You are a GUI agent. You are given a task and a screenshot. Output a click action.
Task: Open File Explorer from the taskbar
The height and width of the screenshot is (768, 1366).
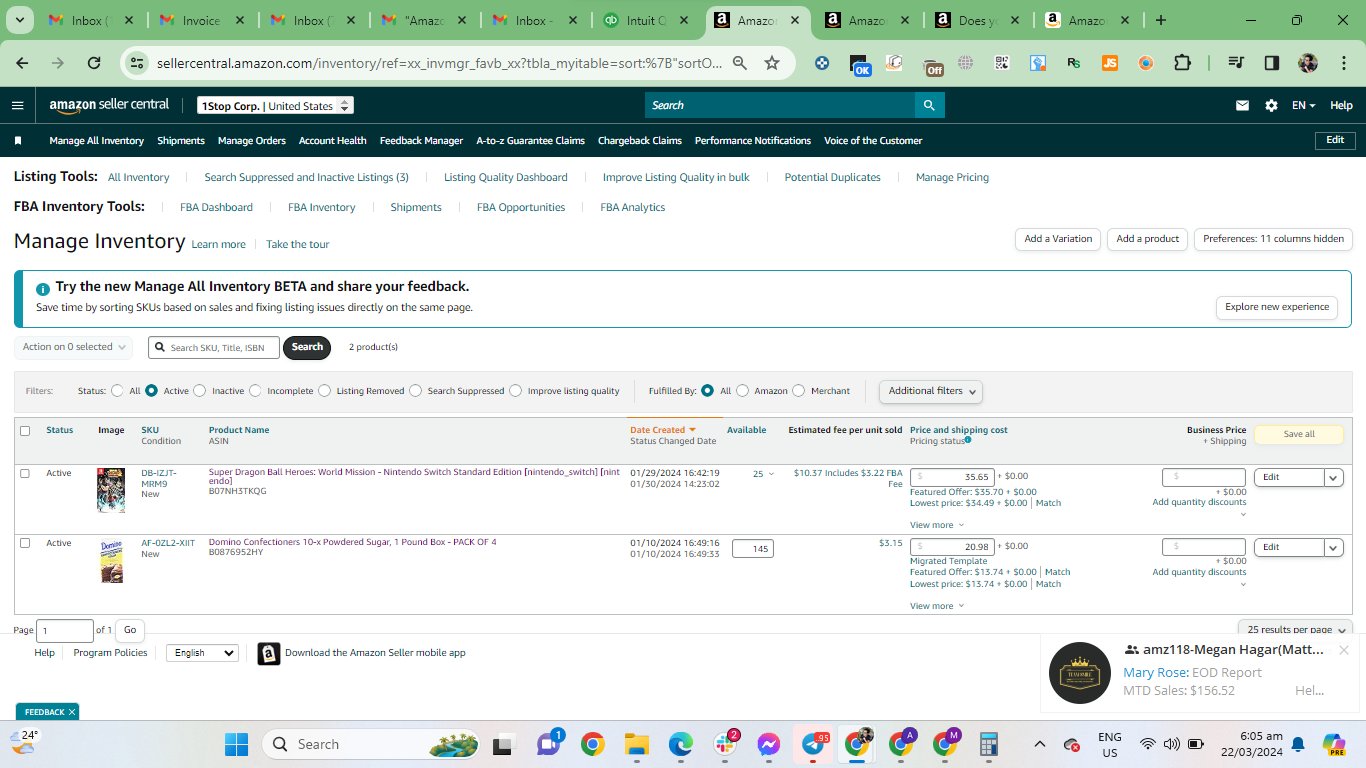(637, 744)
